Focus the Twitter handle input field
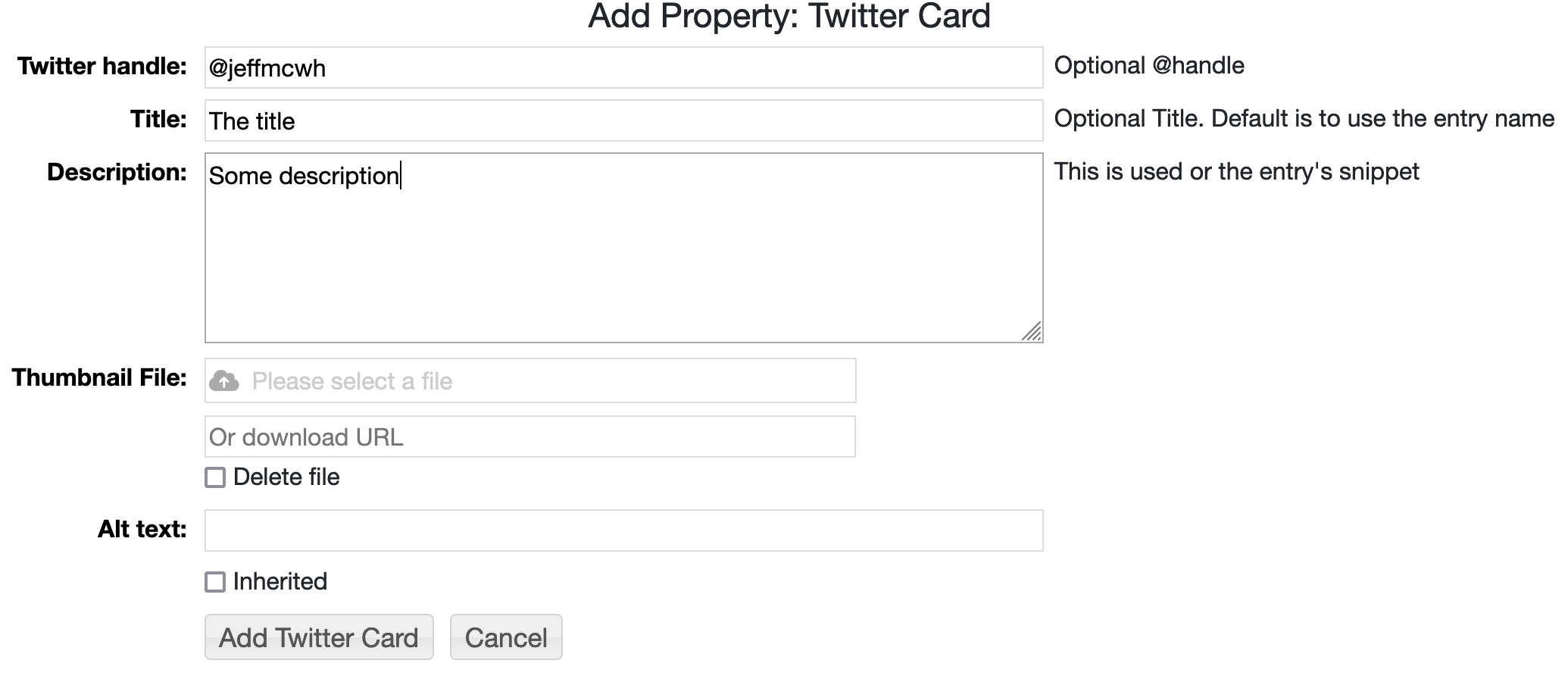The height and width of the screenshot is (679, 1568). point(623,68)
